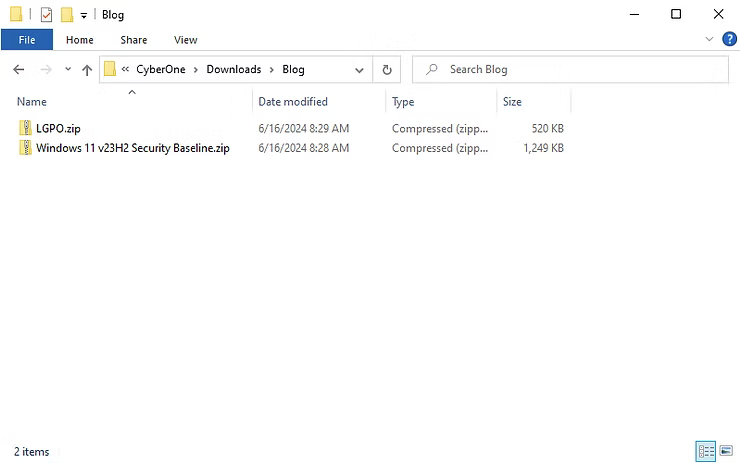The image size is (740, 463).
Task: Click the CyberOne breadcrumb
Action: coord(160,69)
